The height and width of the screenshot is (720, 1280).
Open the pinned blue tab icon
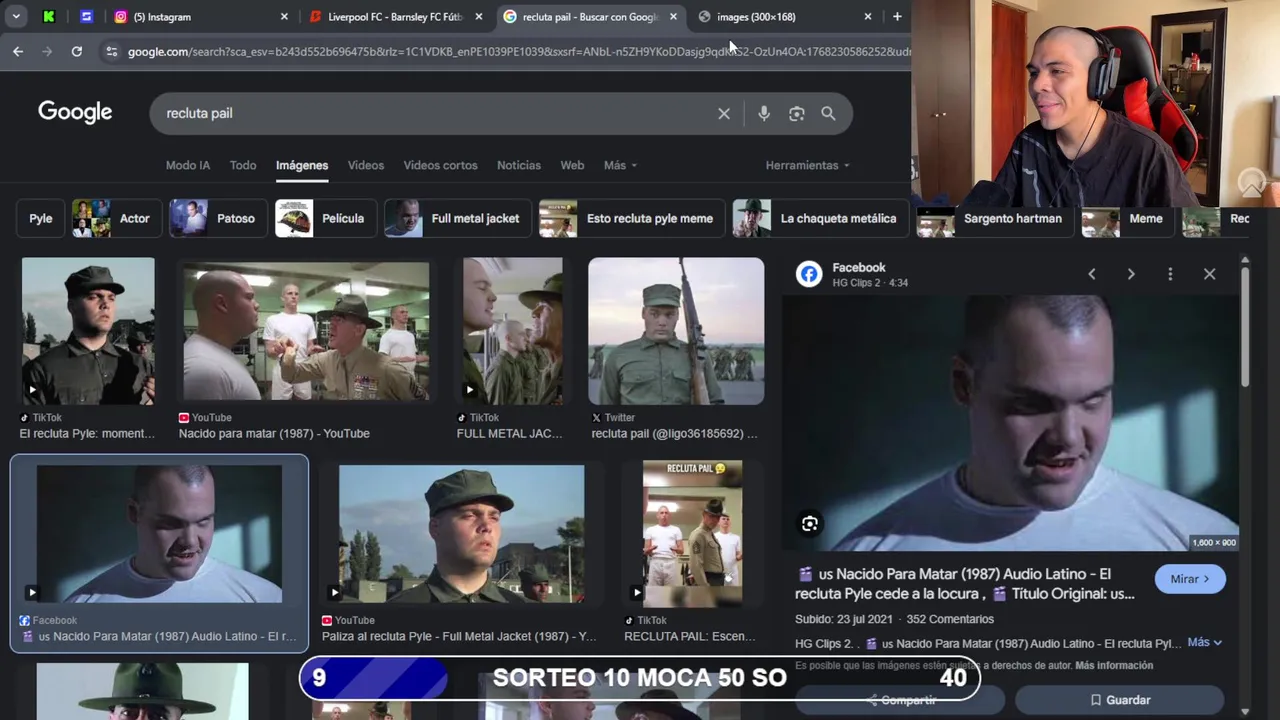point(86,17)
